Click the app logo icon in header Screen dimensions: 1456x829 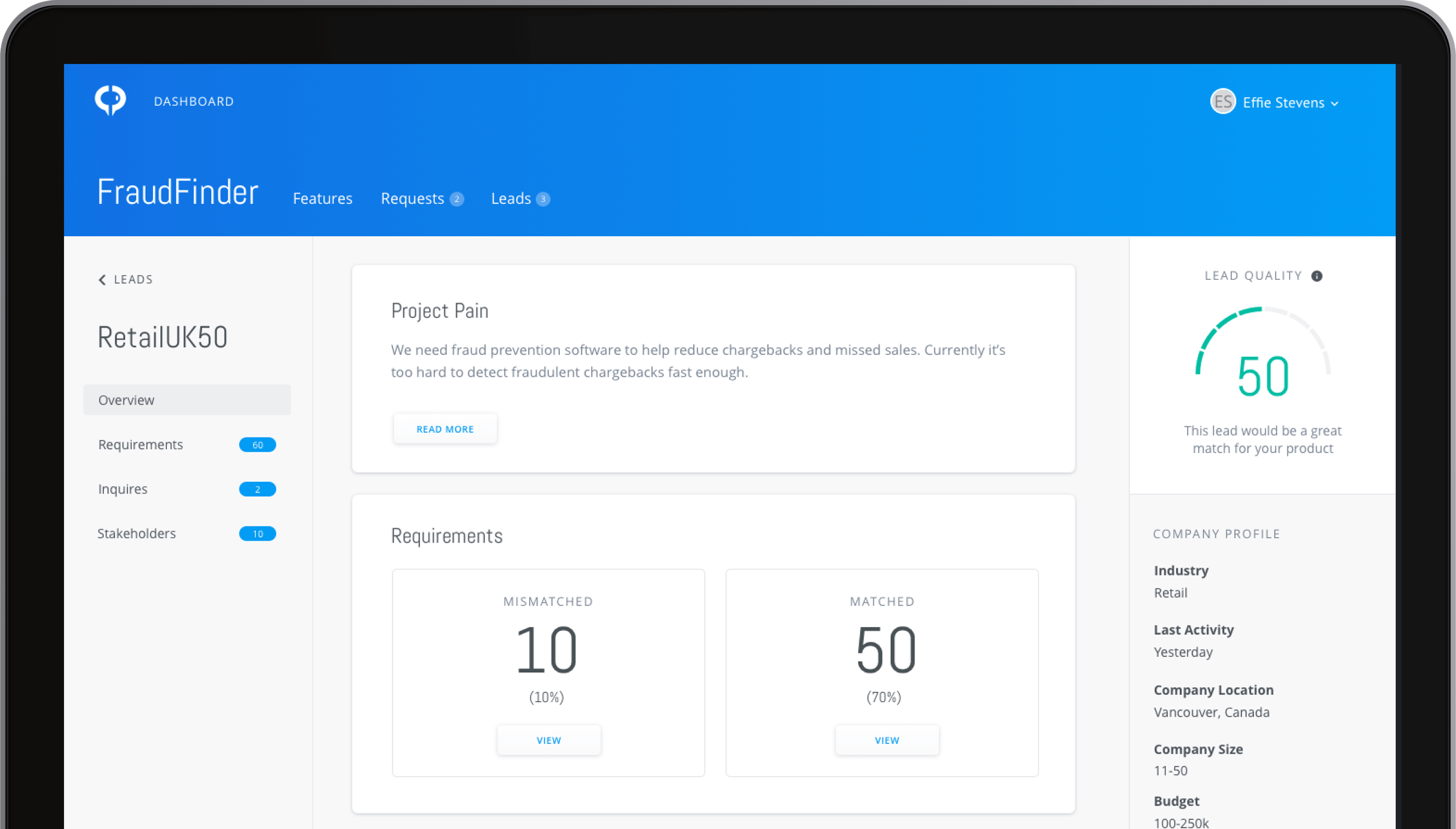[x=111, y=100]
